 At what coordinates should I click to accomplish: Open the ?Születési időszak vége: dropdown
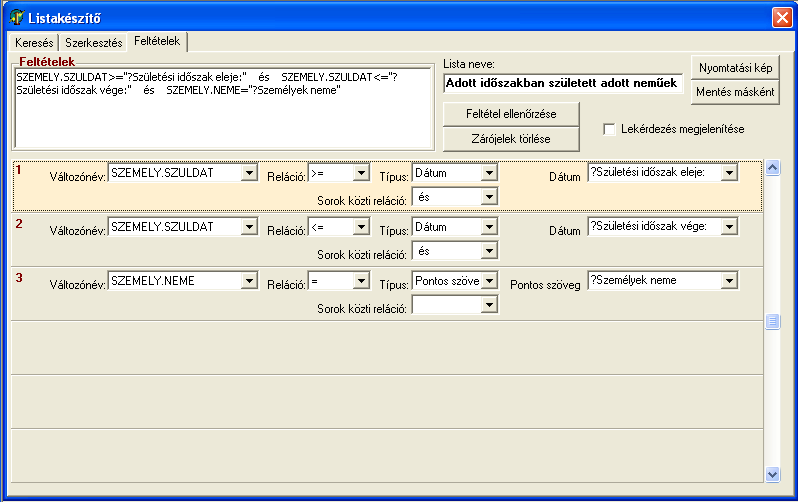729,227
